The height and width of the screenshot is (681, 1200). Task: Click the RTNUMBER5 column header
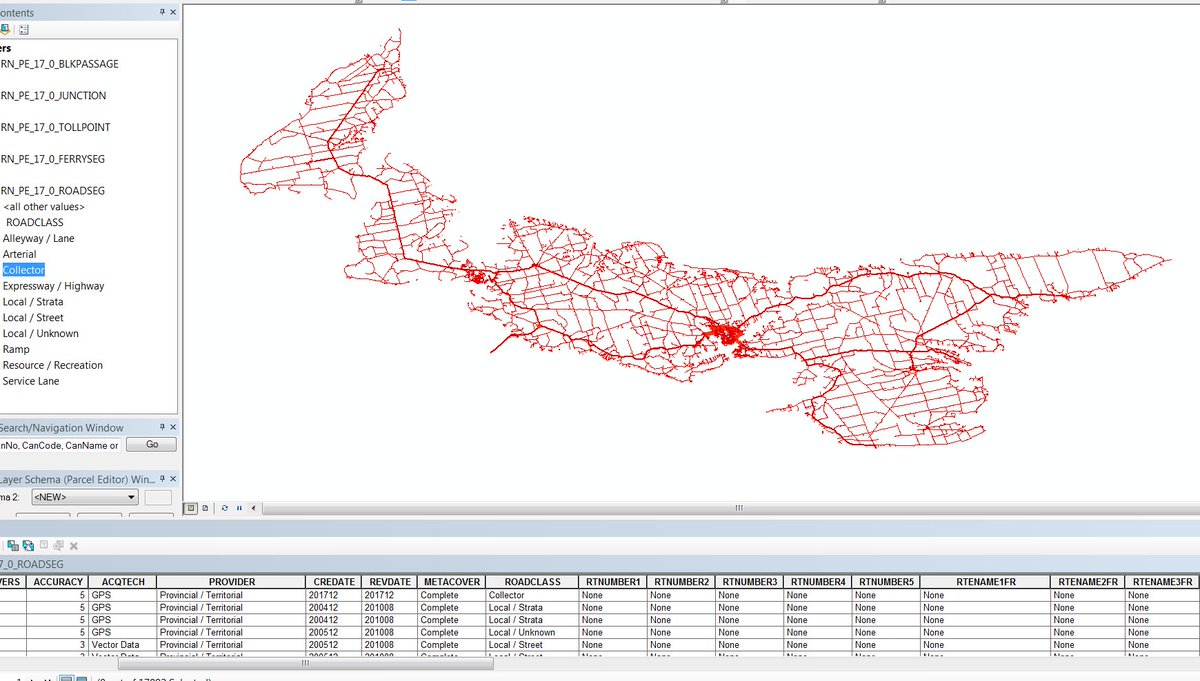click(x=886, y=582)
